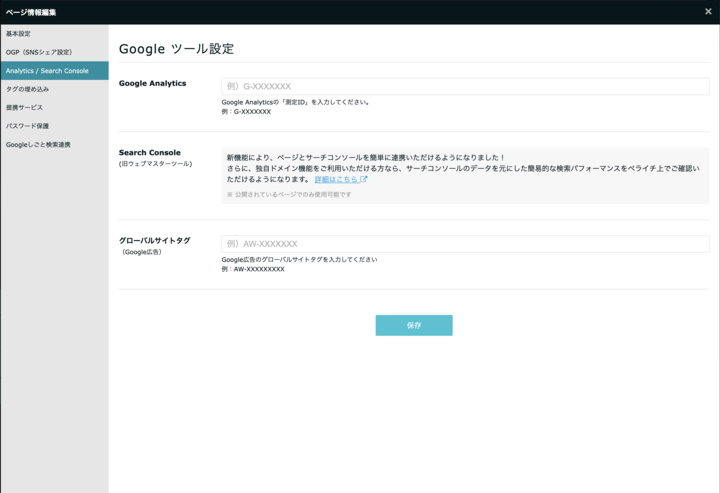Close the ページ情報編集 dialog
The image size is (720, 493).
point(708,11)
